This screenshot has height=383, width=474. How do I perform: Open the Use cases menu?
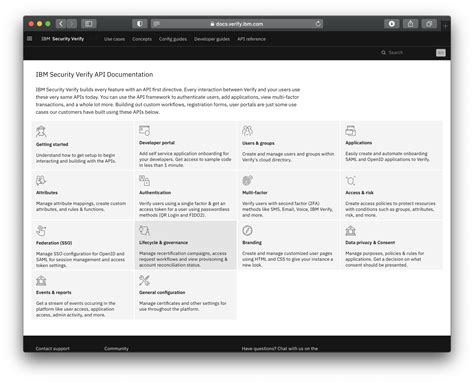coord(114,39)
